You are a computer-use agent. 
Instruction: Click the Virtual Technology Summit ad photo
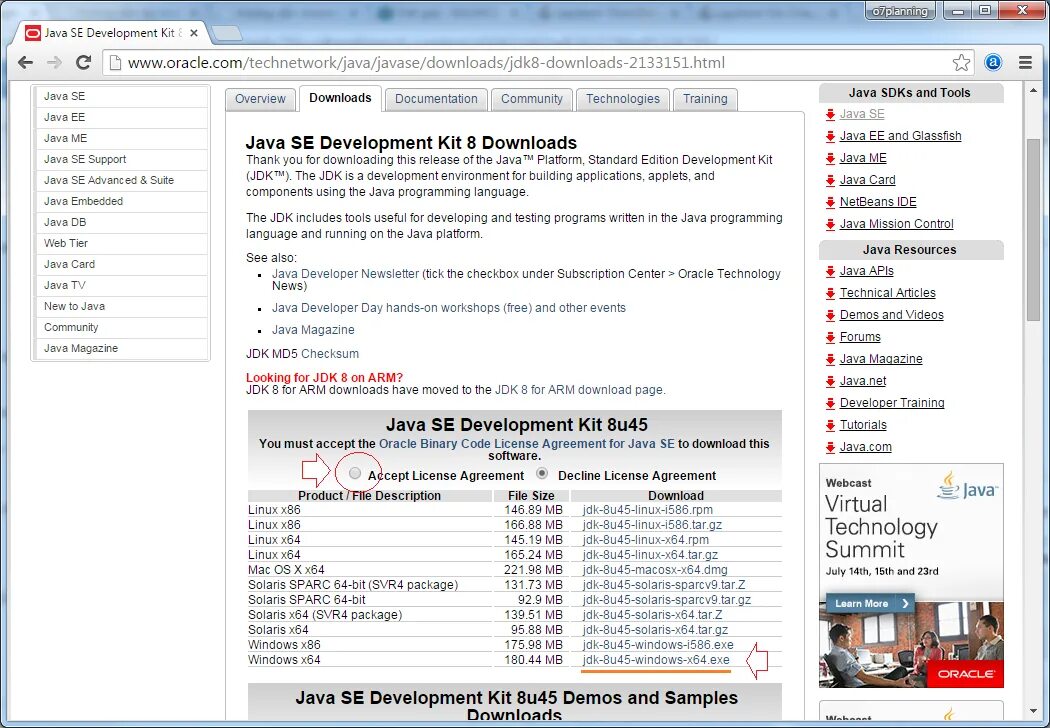[x=911, y=644]
